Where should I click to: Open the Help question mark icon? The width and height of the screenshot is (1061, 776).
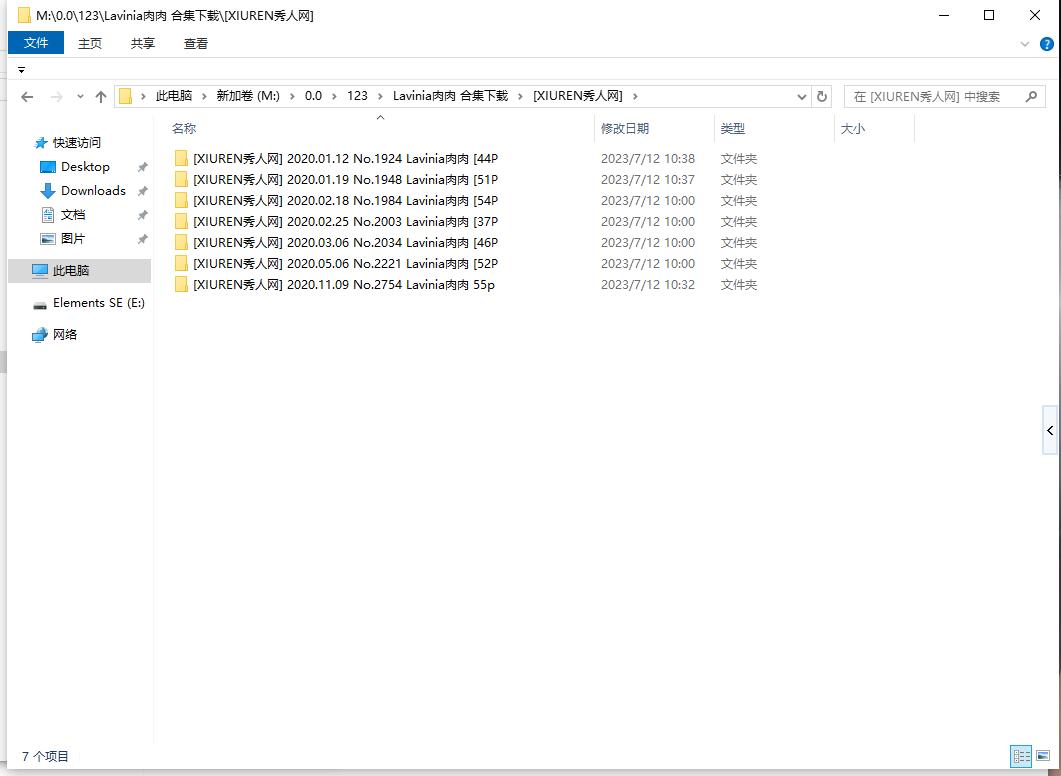1046,44
